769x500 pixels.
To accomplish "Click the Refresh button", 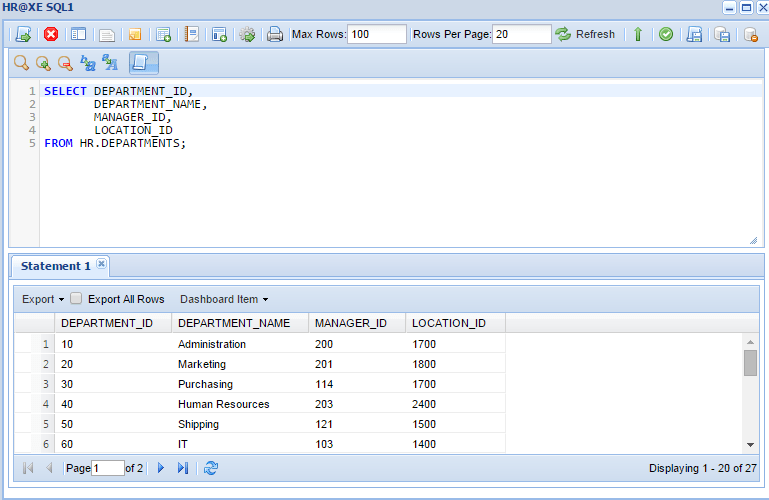I will coord(585,34).
